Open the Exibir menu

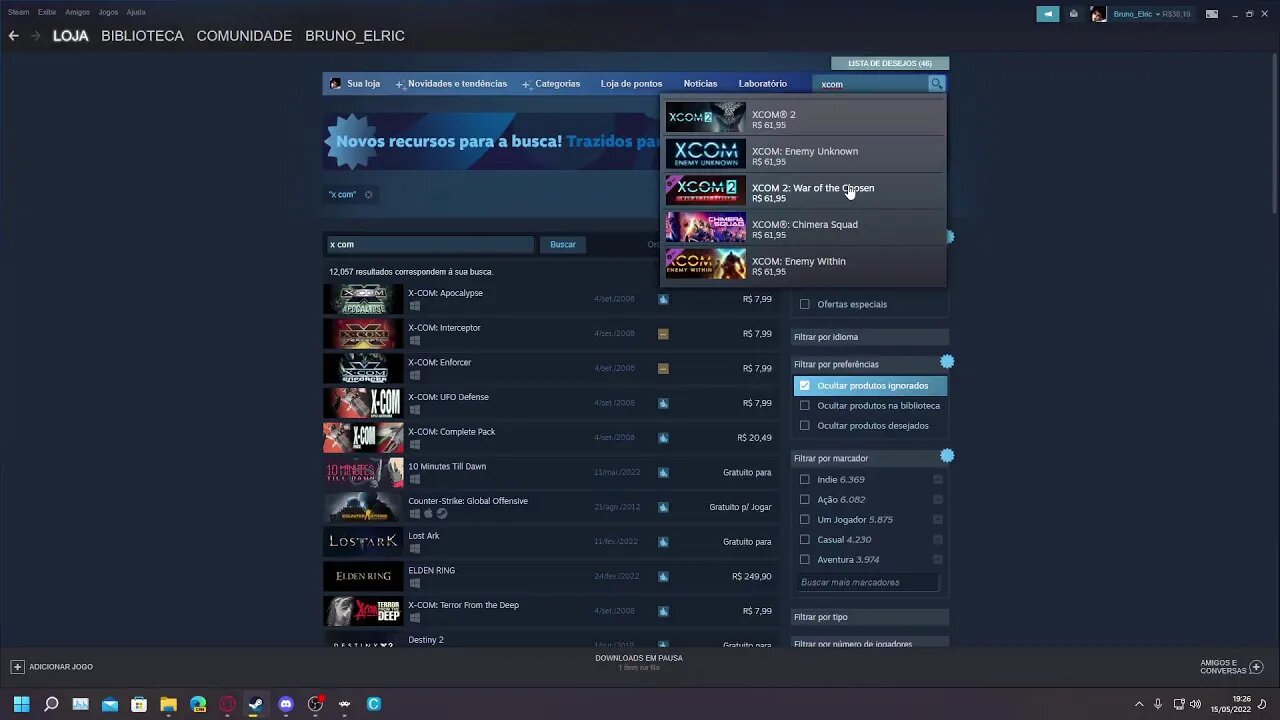tap(47, 12)
